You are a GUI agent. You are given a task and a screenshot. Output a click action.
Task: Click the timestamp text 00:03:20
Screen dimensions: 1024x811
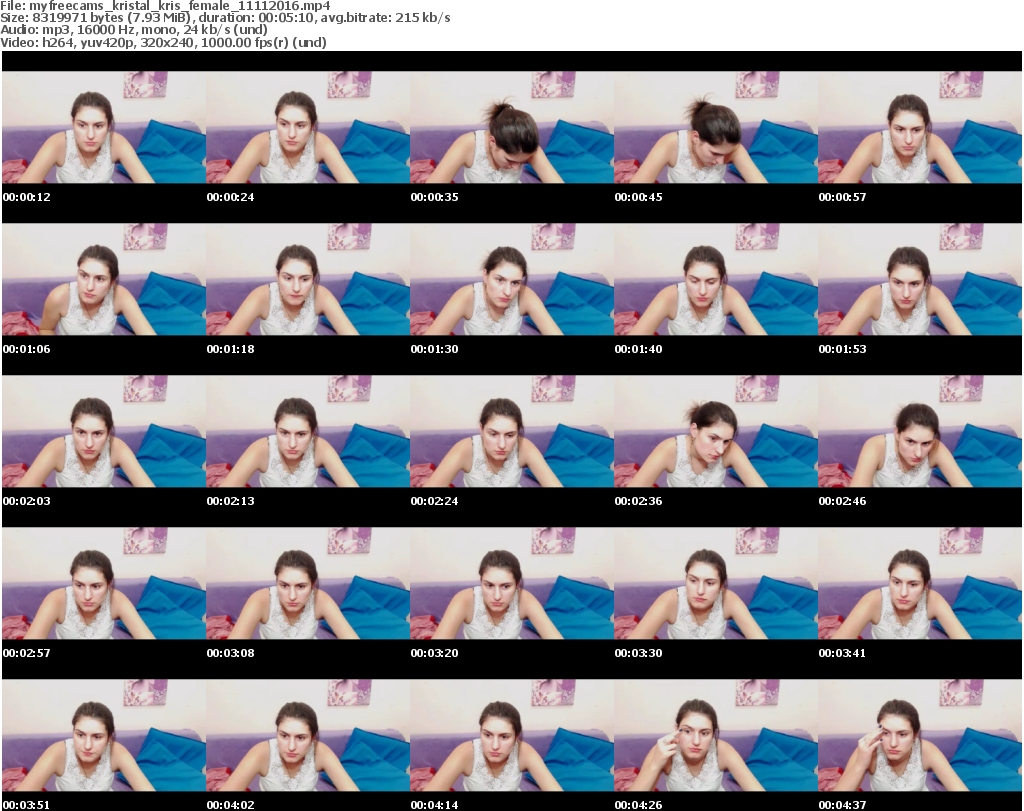pos(434,653)
